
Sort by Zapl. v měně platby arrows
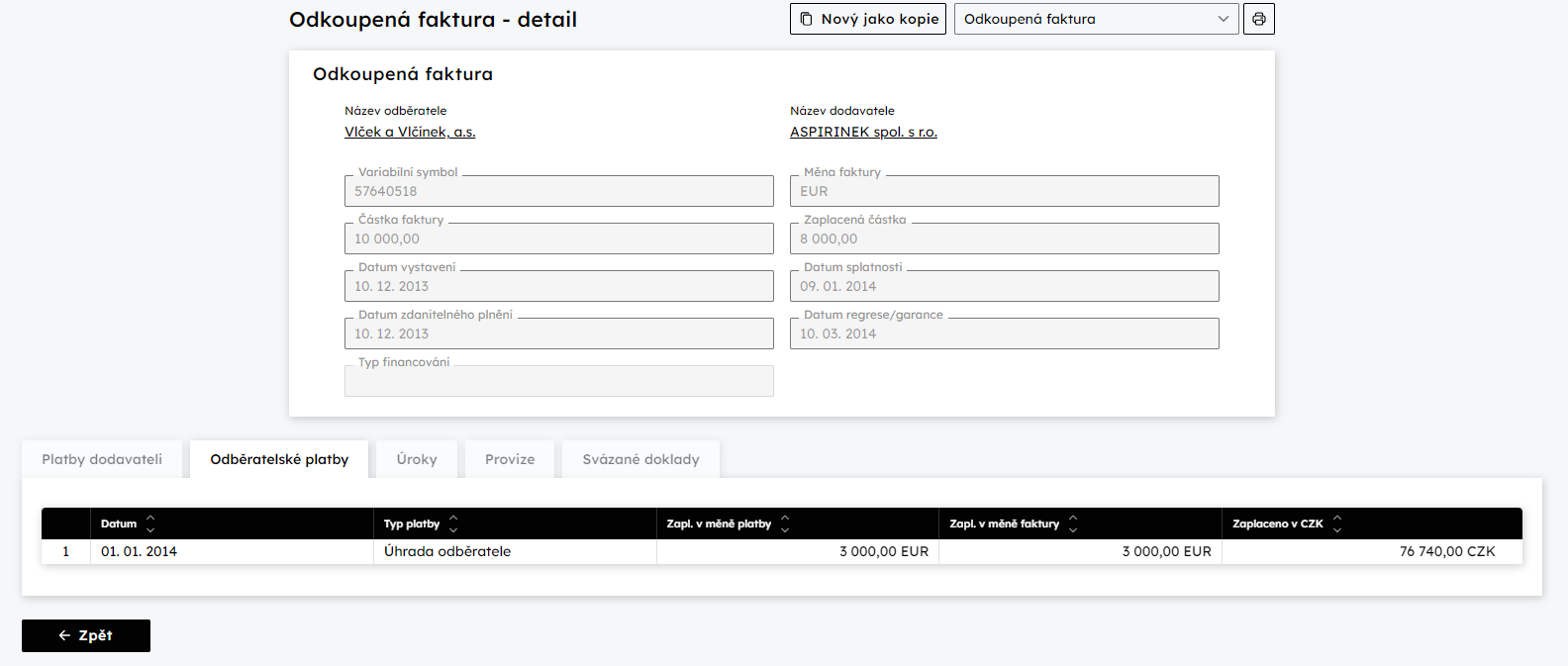tap(785, 523)
